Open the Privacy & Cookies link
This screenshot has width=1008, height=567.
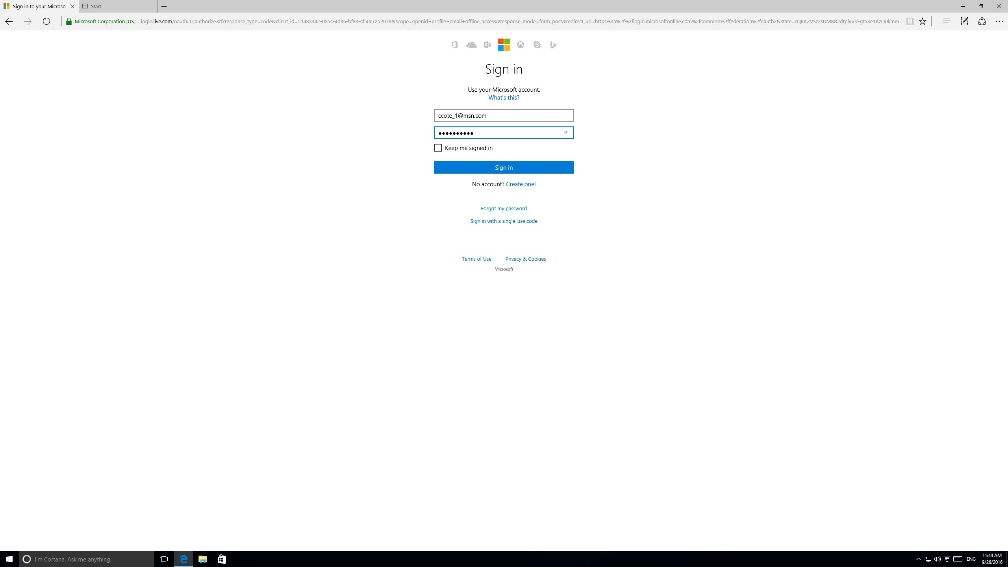tap(525, 259)
